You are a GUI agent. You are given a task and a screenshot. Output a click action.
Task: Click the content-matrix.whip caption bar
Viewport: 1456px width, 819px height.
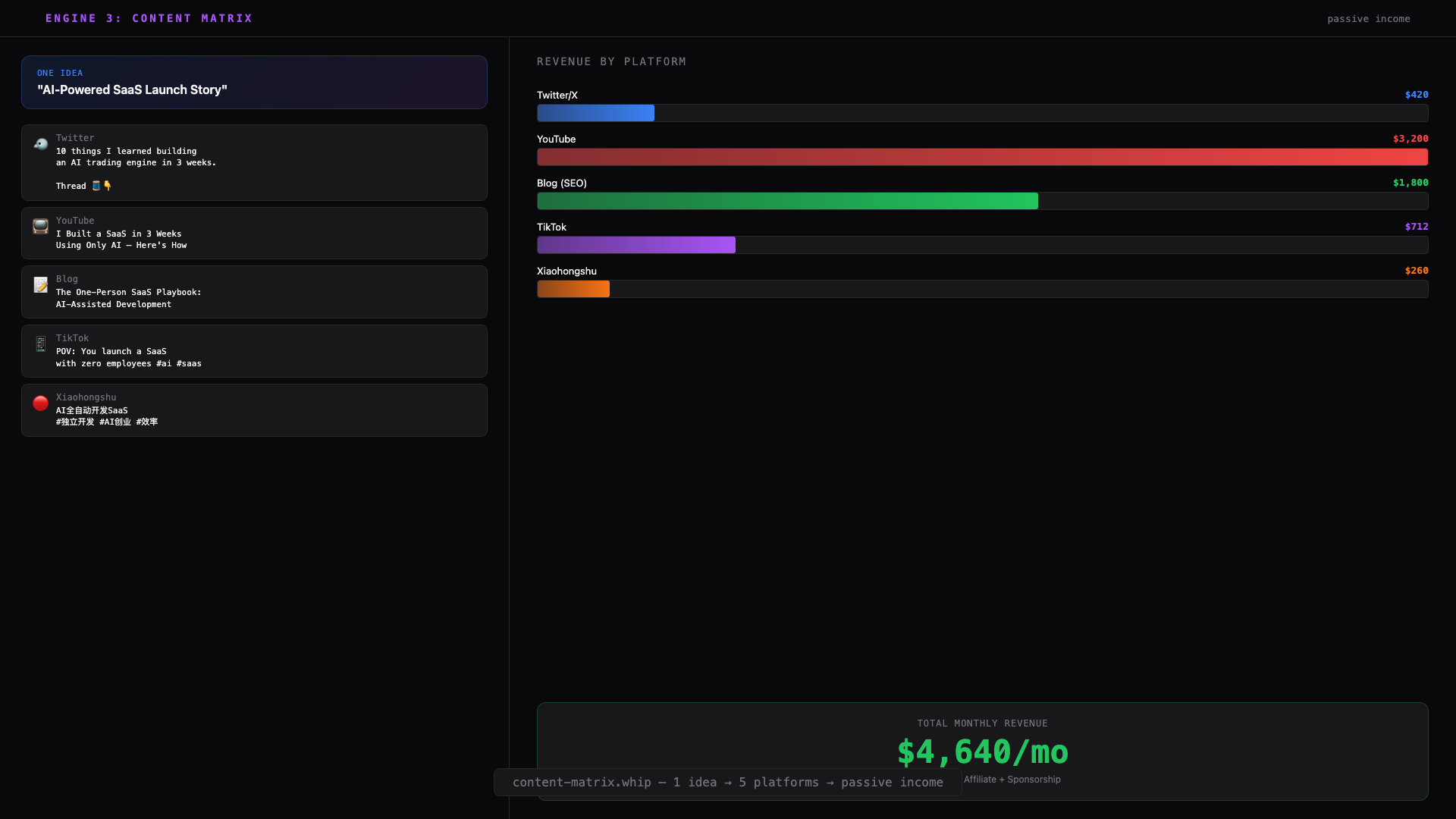[x=727, y=783]
